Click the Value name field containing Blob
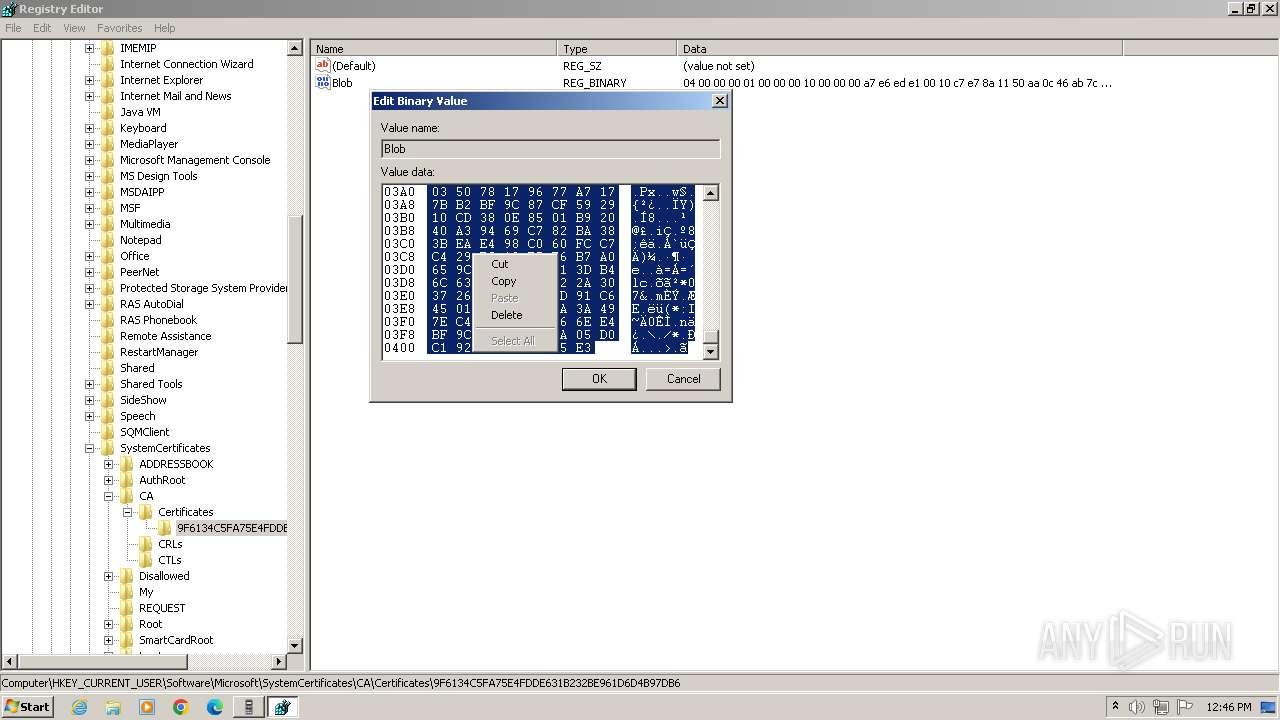The width and height of the screenshot is (1280, 720). [x=550, y=149]
